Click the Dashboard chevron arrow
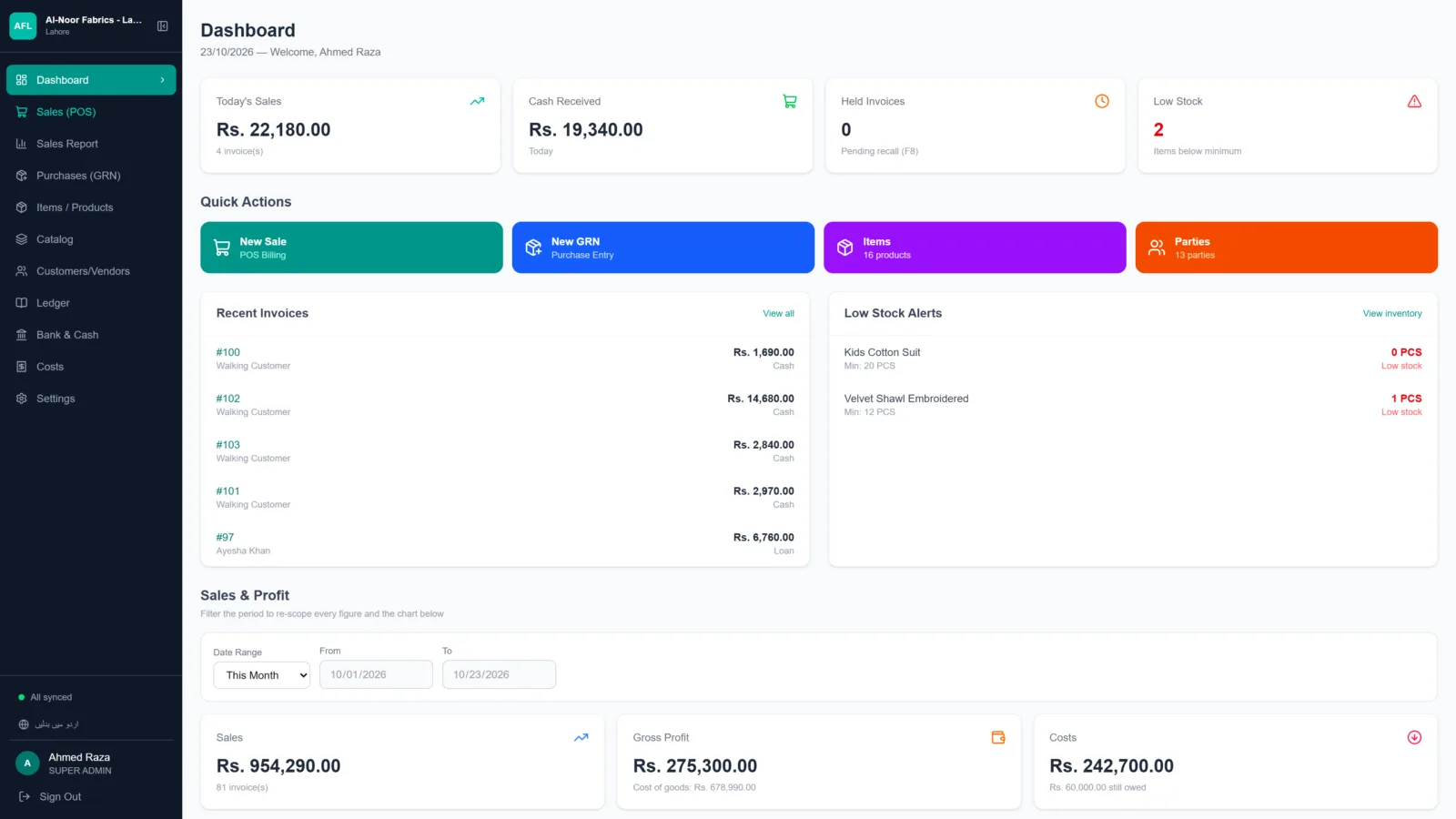 [163, 80]
